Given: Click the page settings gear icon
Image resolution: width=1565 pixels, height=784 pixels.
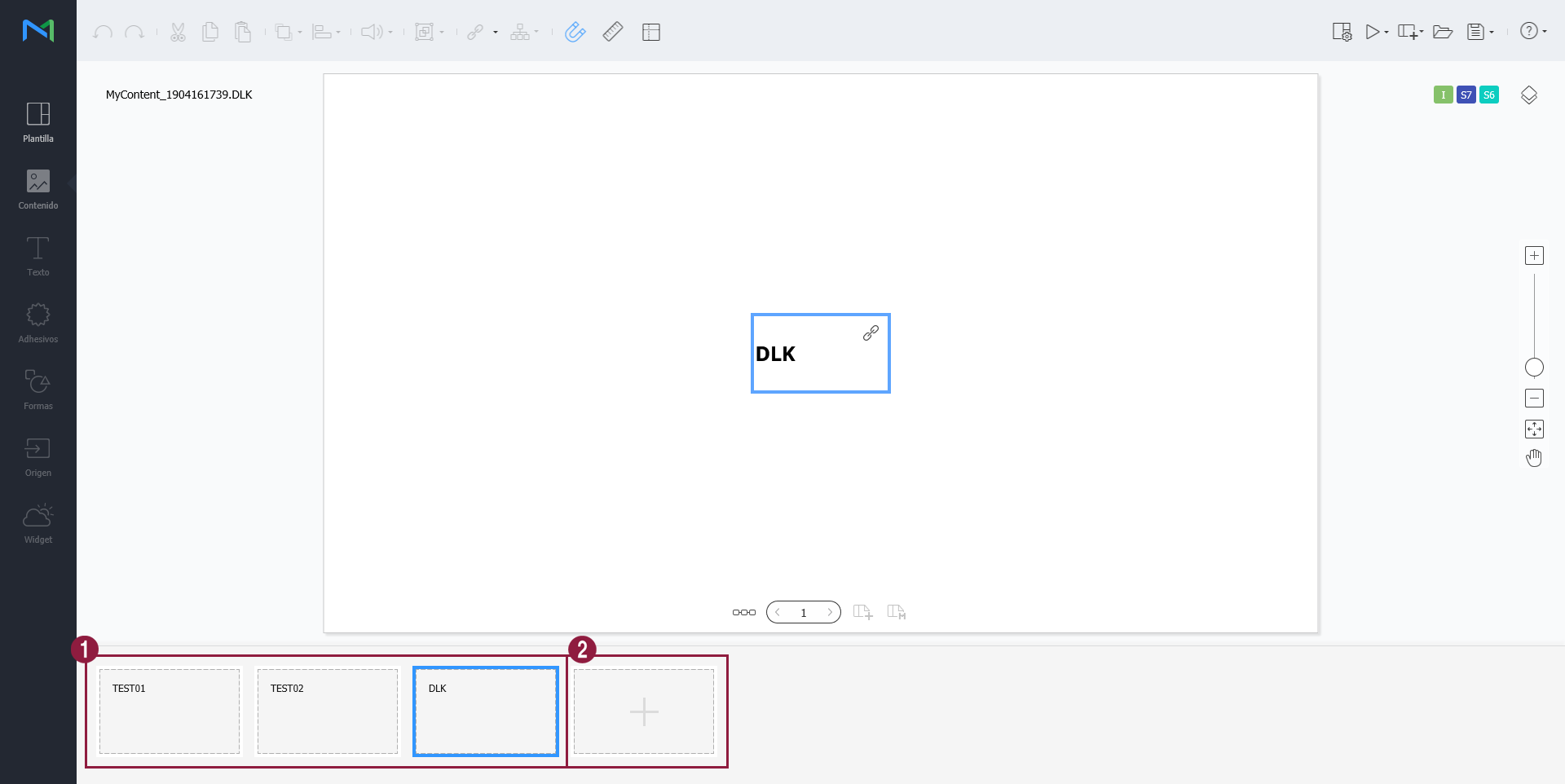Looking at the screenshot, I should tap(1341, 32).
